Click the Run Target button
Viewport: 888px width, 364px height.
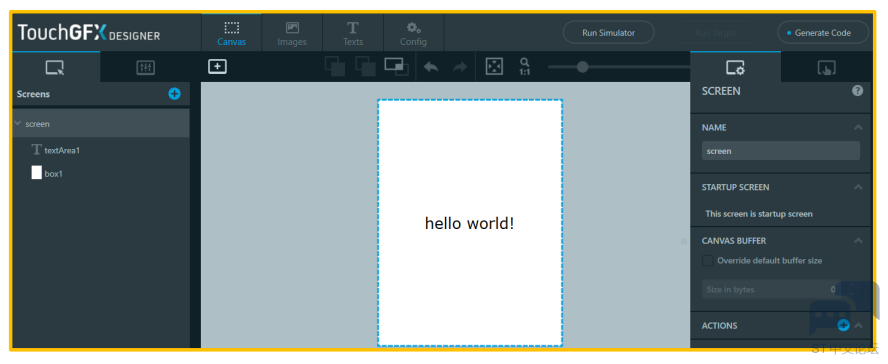716,33
